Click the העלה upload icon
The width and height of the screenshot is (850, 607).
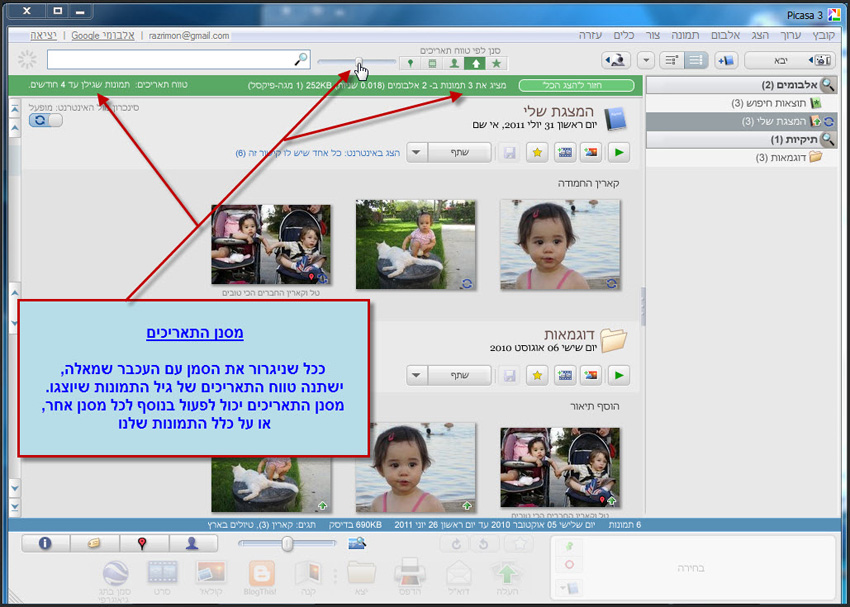click(505, 577)
